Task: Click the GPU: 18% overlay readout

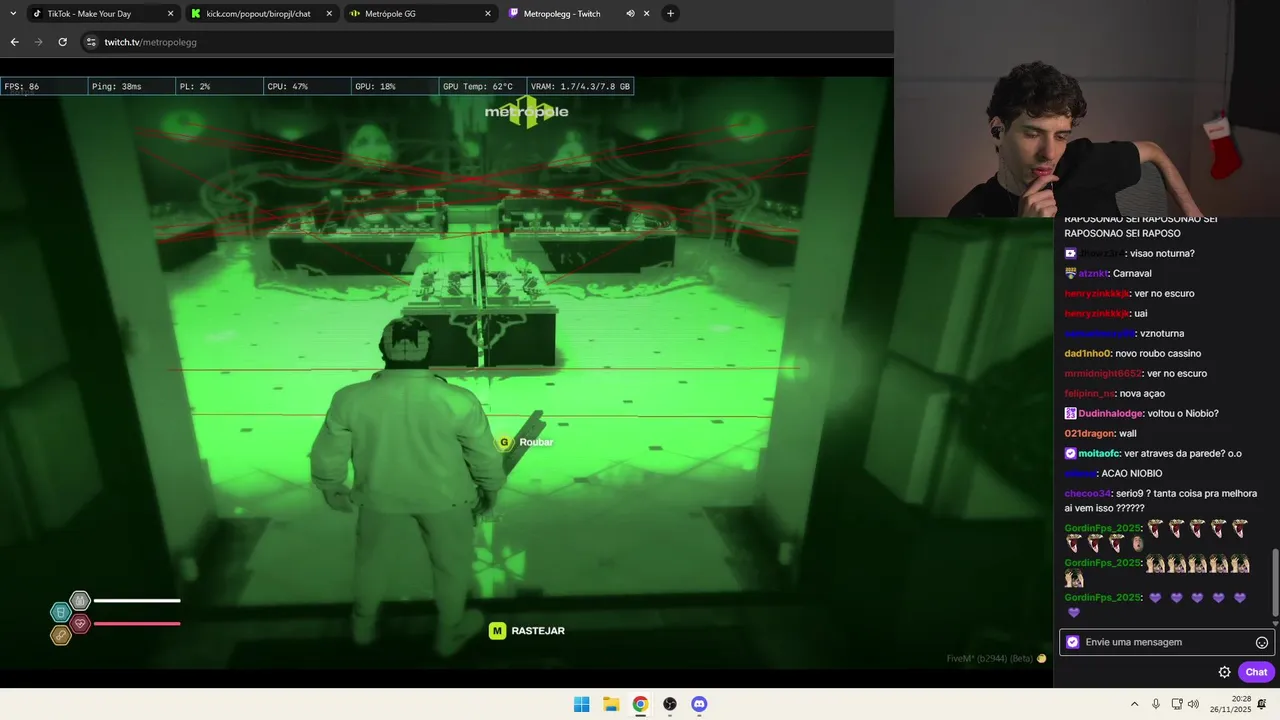Action: (395, 87)
